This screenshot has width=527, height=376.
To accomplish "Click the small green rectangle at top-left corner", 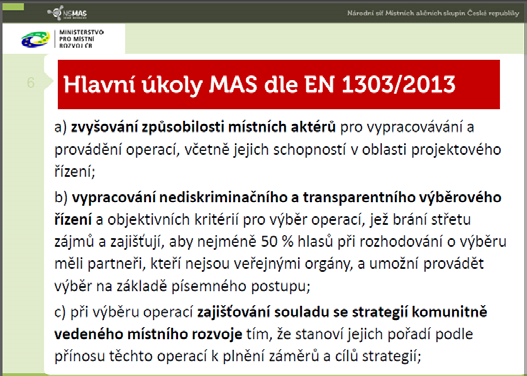I will (13, 6).
